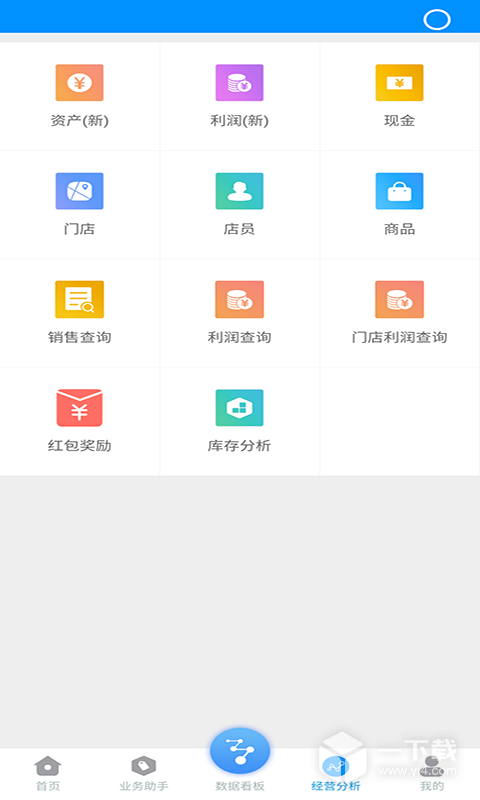Tap the 店员 staff icon

(239, 191)
